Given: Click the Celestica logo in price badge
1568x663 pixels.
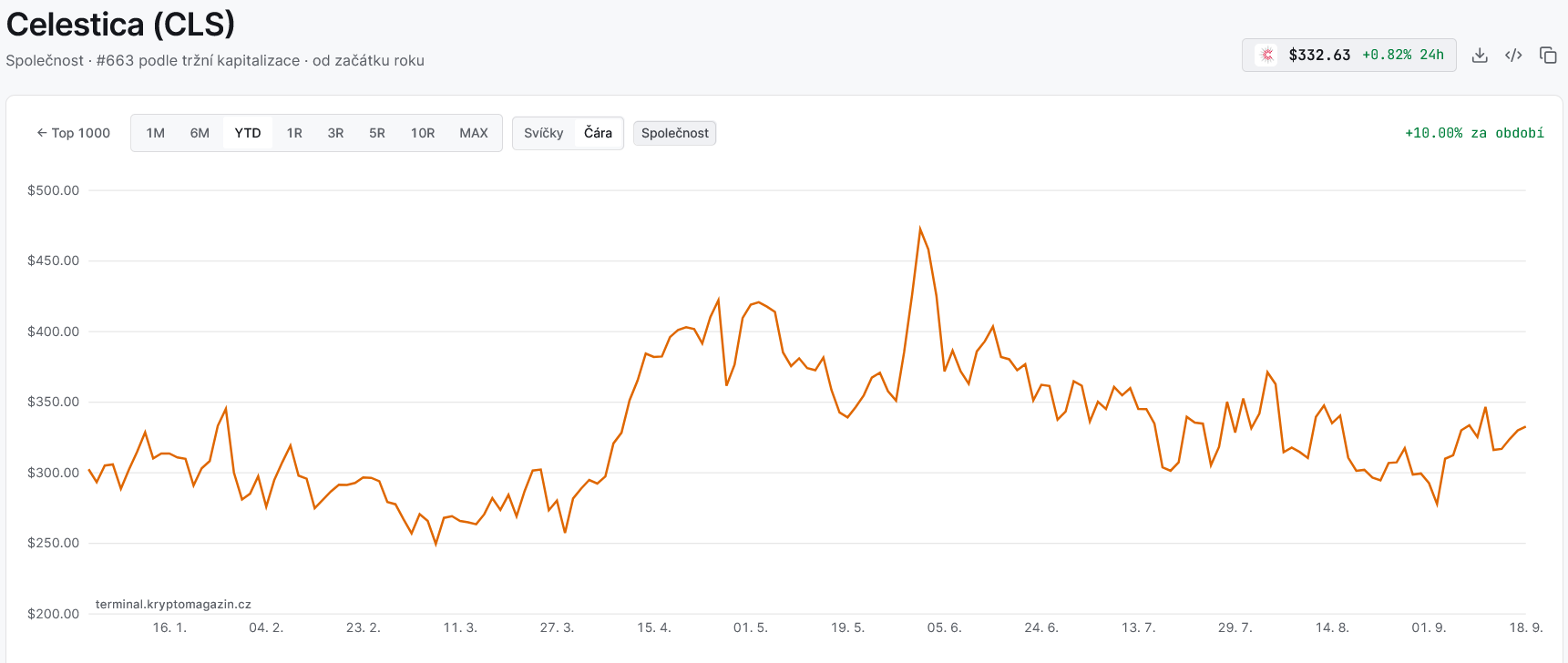Looking at the screenshot, I should [1266, 56].
